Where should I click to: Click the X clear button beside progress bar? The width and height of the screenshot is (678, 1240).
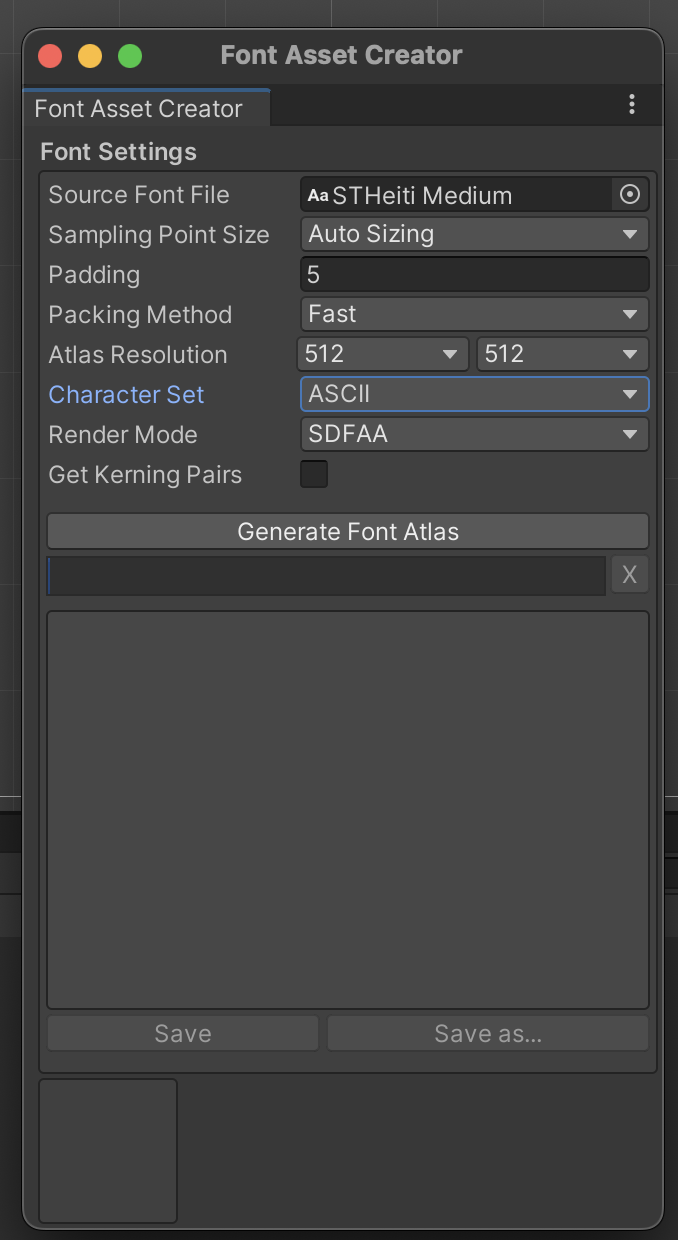coord(630,575)
